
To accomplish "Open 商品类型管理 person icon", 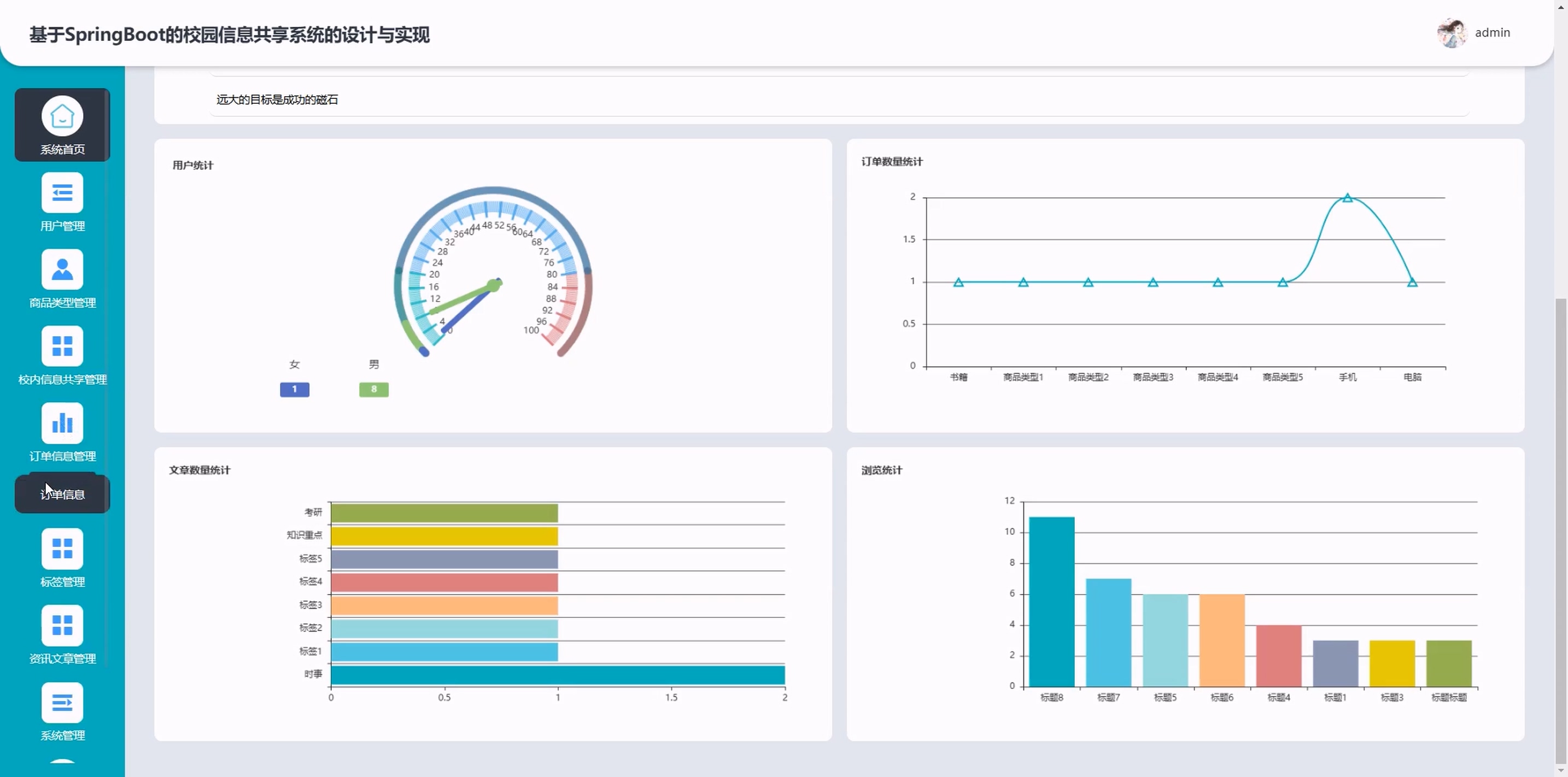I will (62, 269).
